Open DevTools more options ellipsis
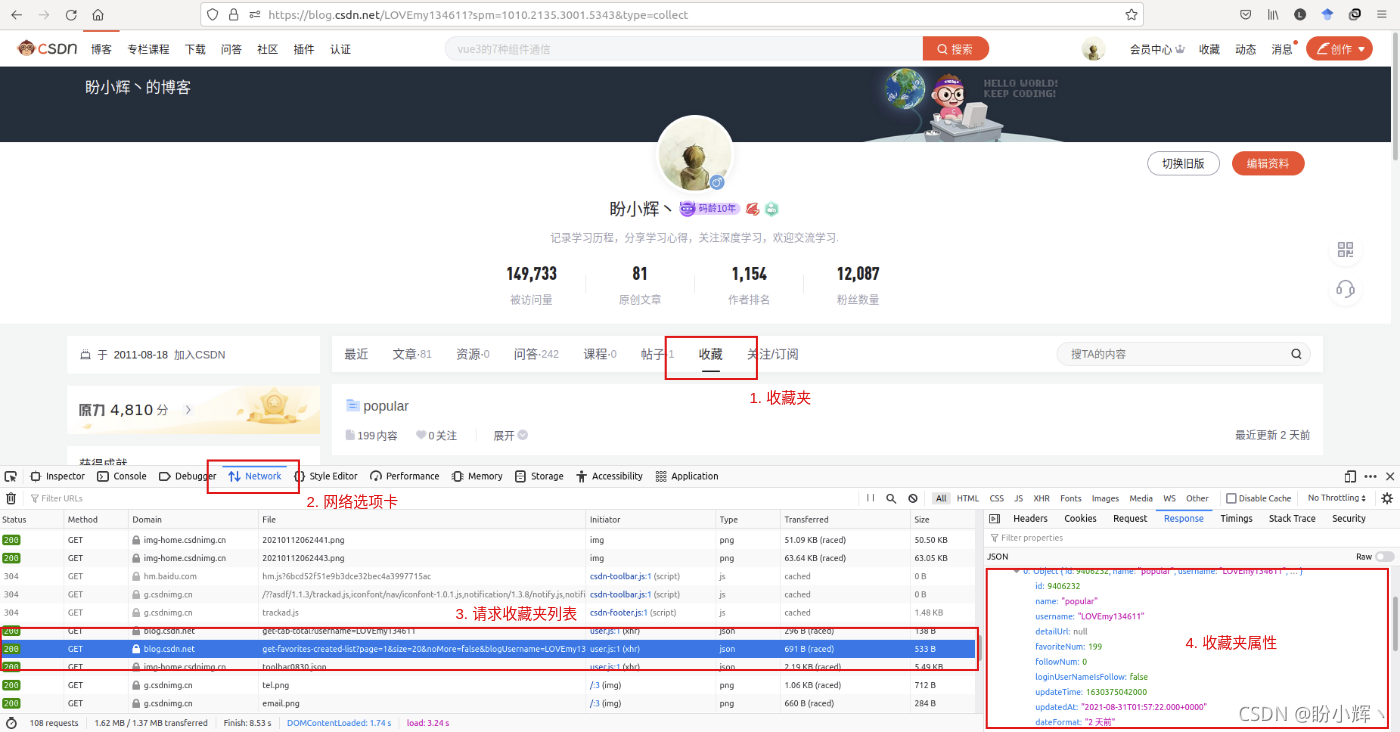Viewport: 1400px width, 732px height. (1370, 476)
